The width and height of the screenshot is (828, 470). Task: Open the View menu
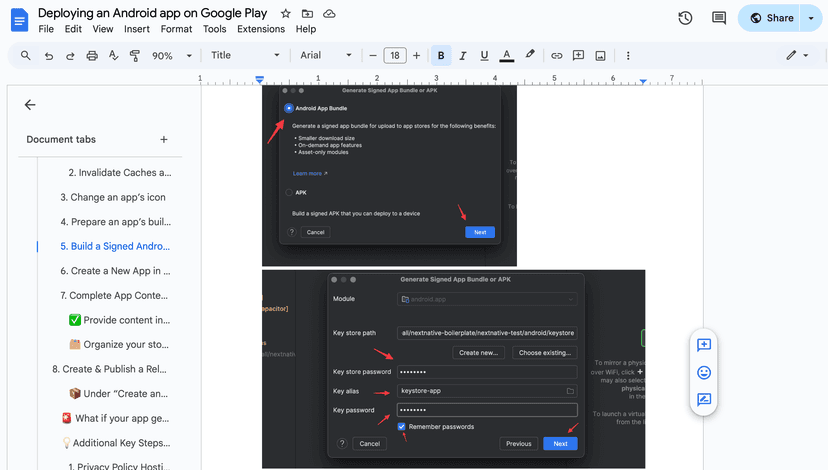click(x=102, y=29)
